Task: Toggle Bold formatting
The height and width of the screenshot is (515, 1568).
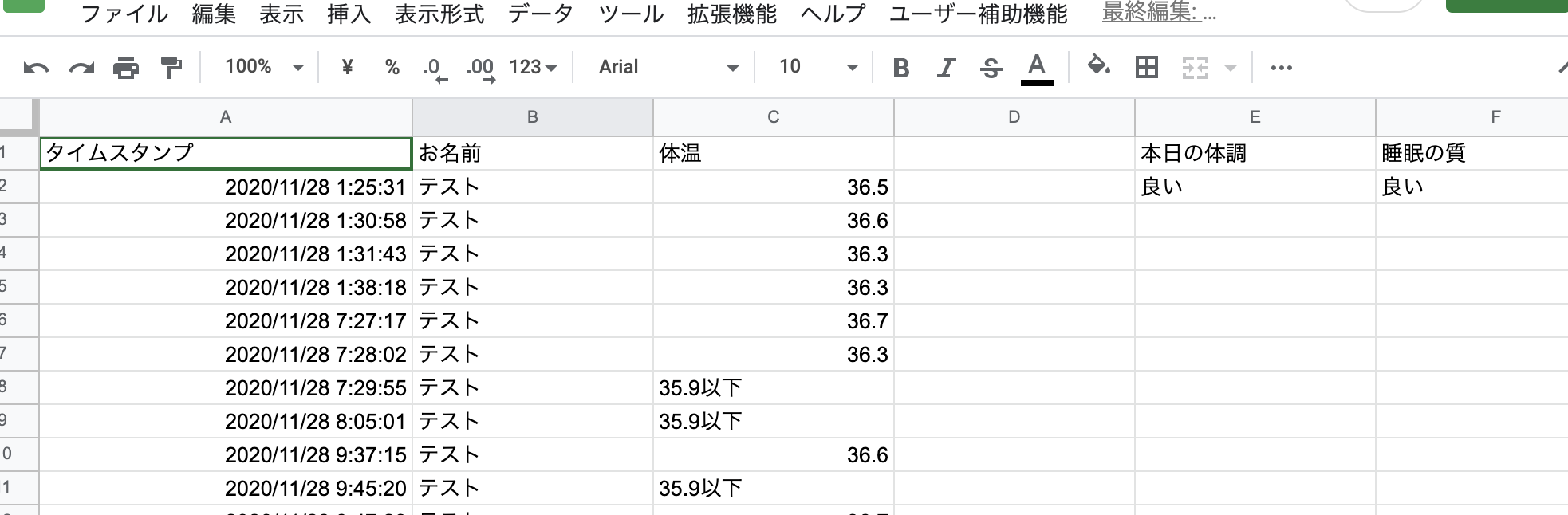Action: tap(901, 68)
